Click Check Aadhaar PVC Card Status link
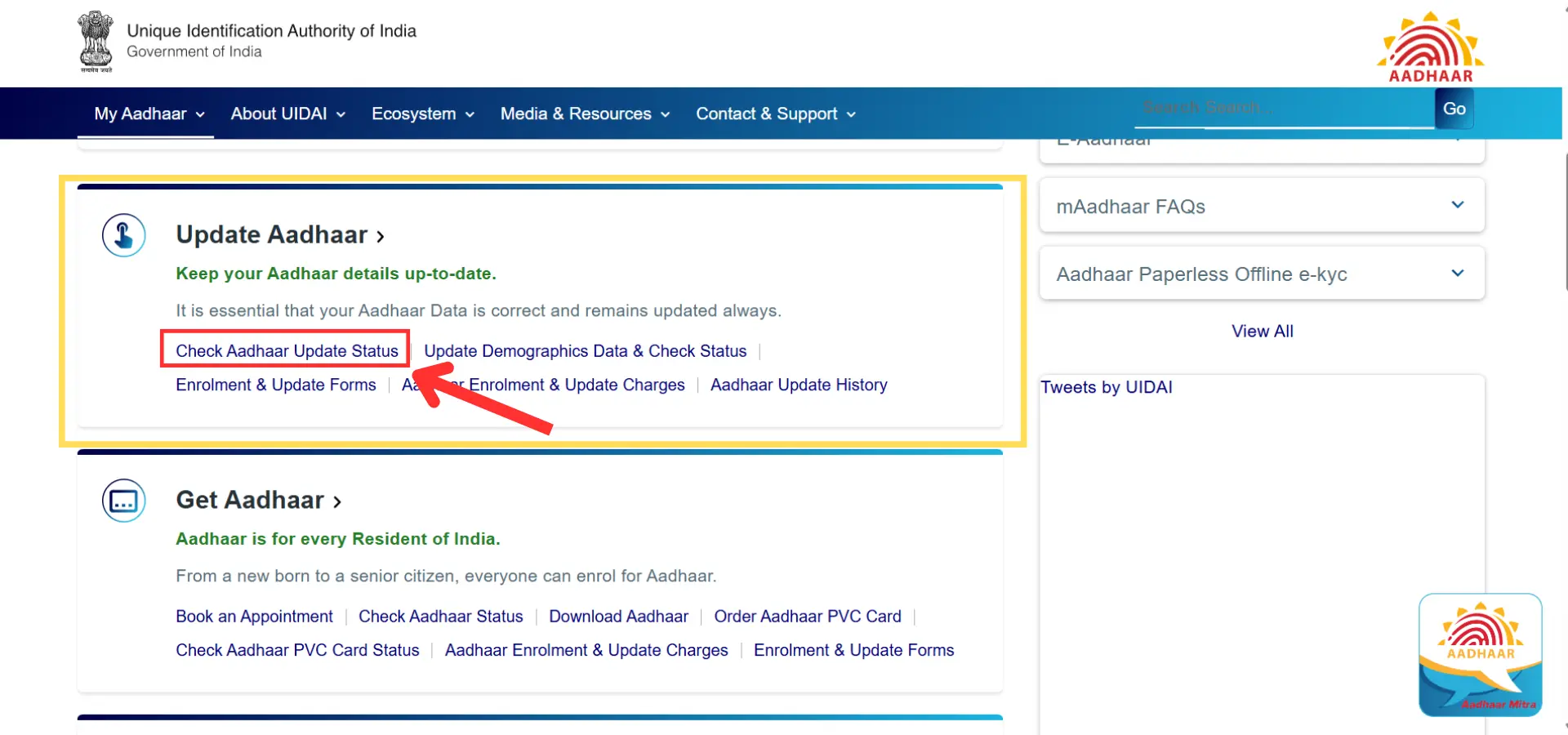The image size is (1568, 735). [297, 650]
